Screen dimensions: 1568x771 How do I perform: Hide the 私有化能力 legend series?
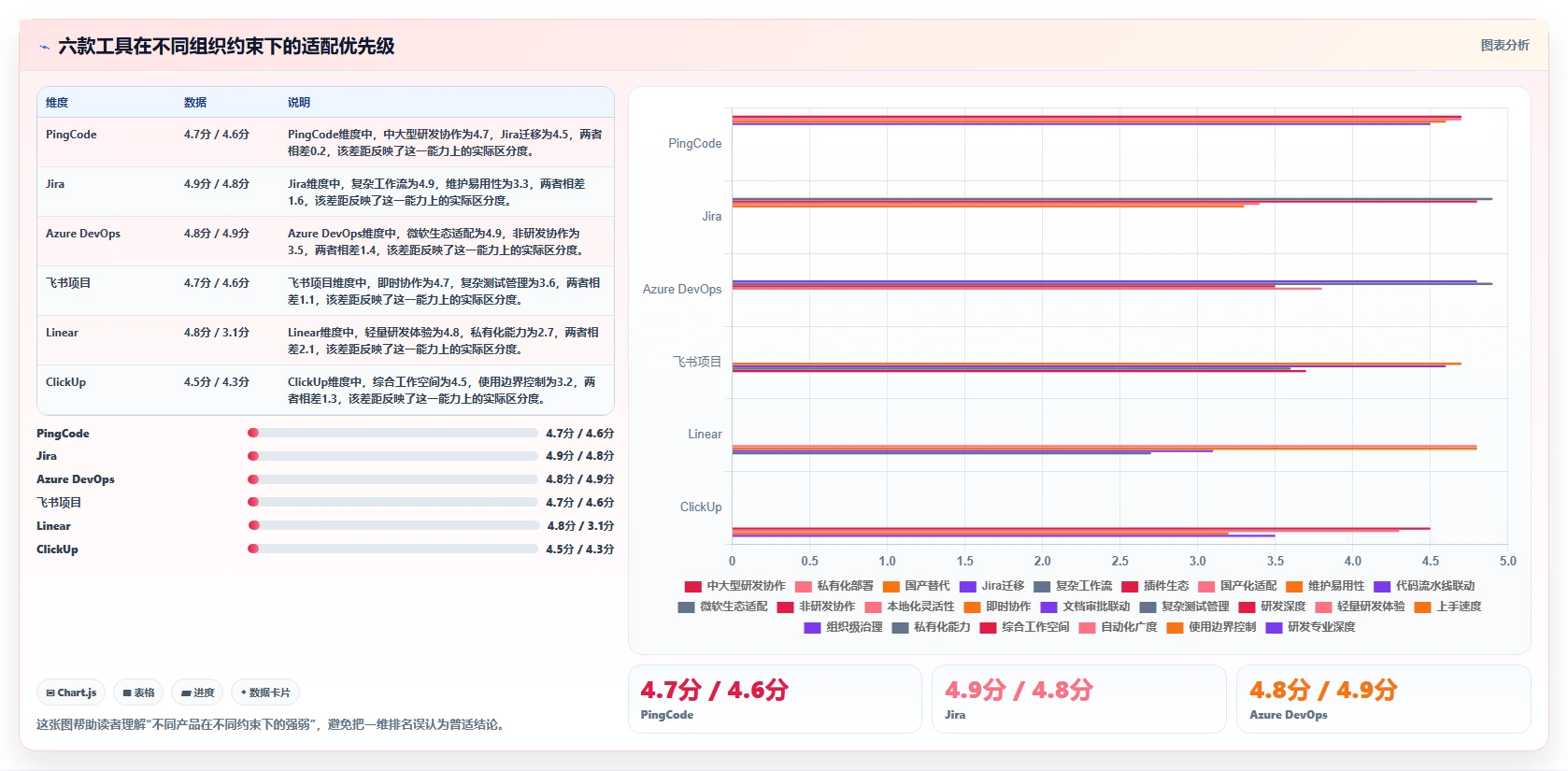(x=932, y=627)
